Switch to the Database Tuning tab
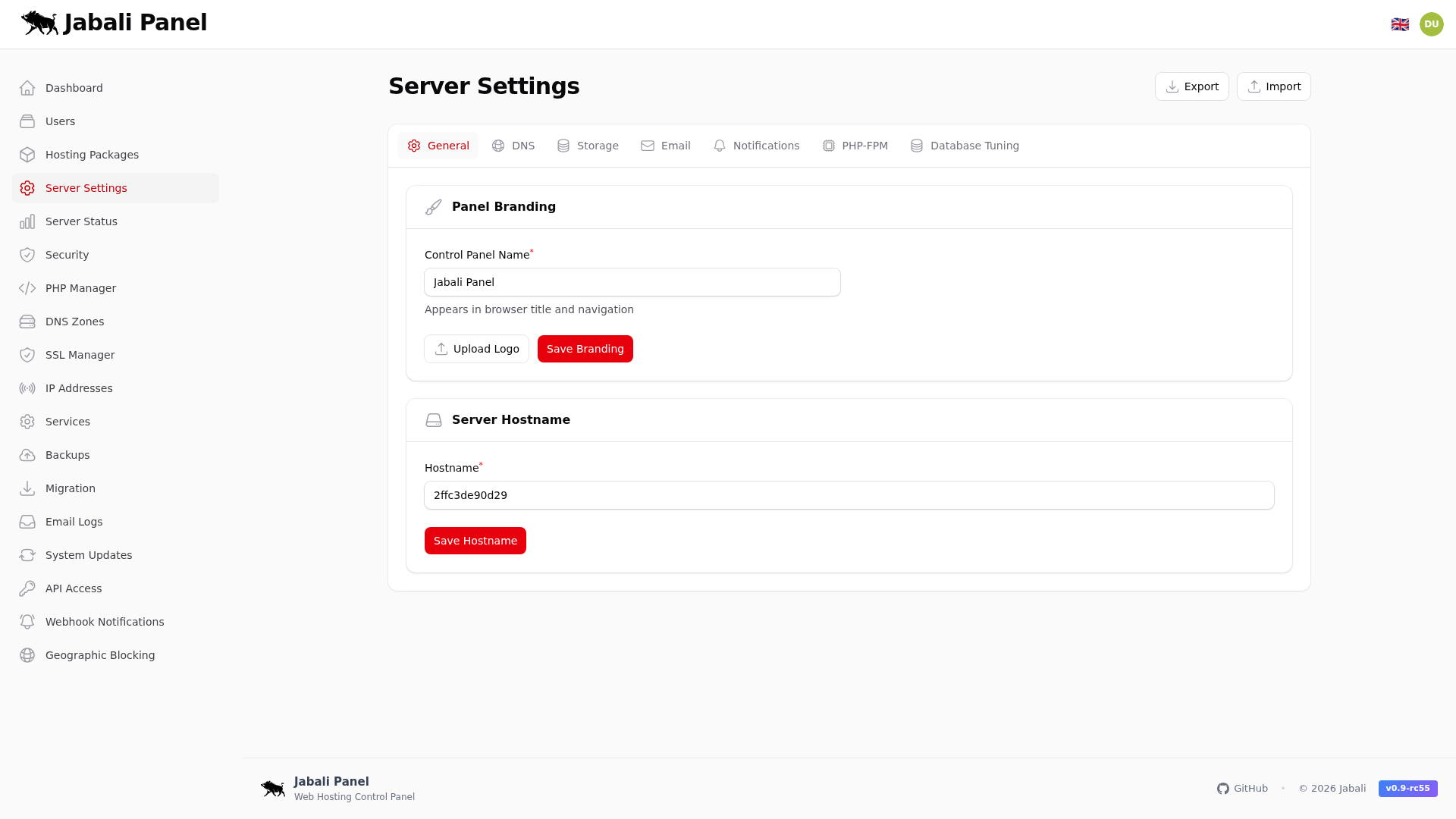 [974, 146]
